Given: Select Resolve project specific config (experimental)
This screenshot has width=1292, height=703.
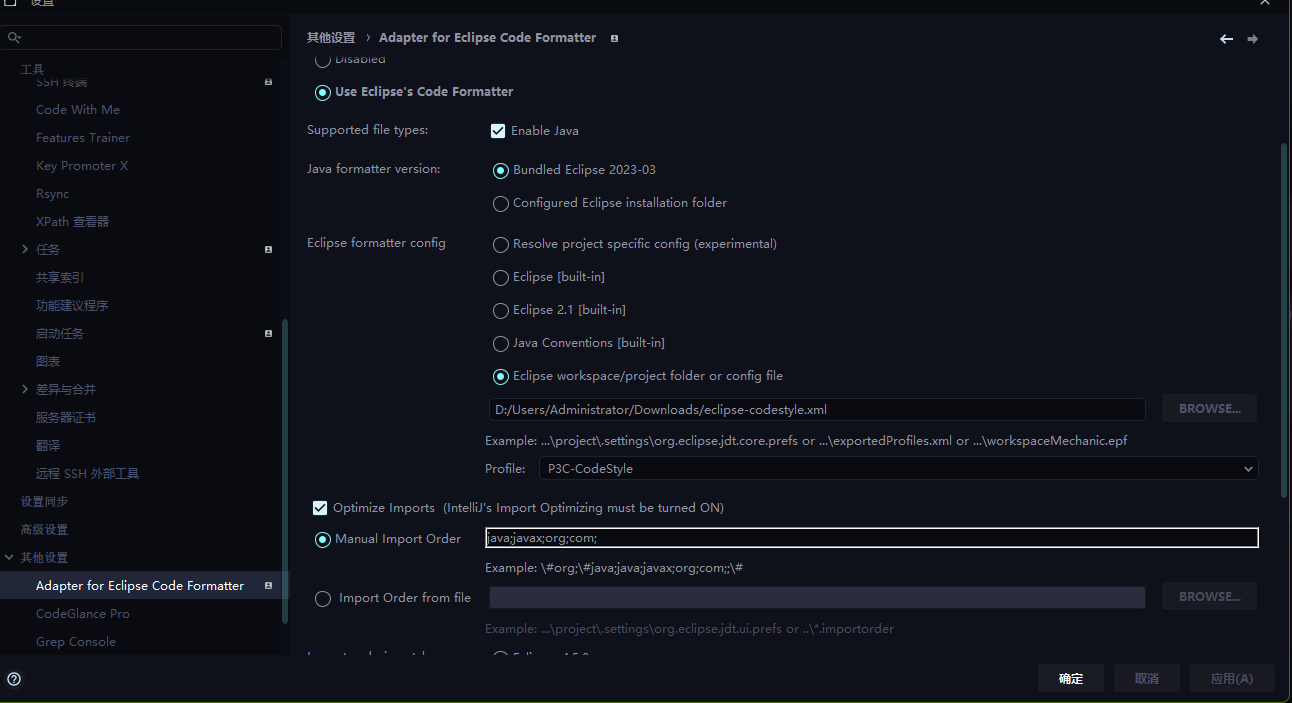Looking at the screenshot, I should coord(501,244).
